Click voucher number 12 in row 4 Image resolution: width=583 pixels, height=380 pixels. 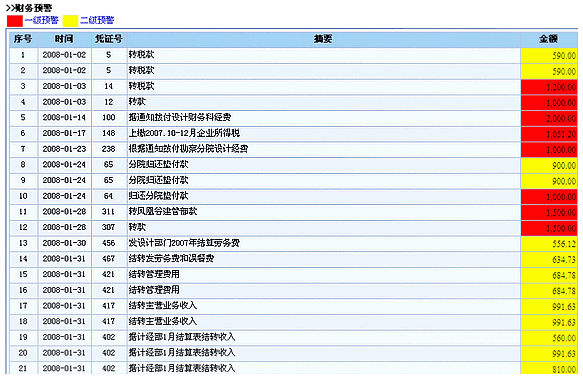[x=109, y=102]
